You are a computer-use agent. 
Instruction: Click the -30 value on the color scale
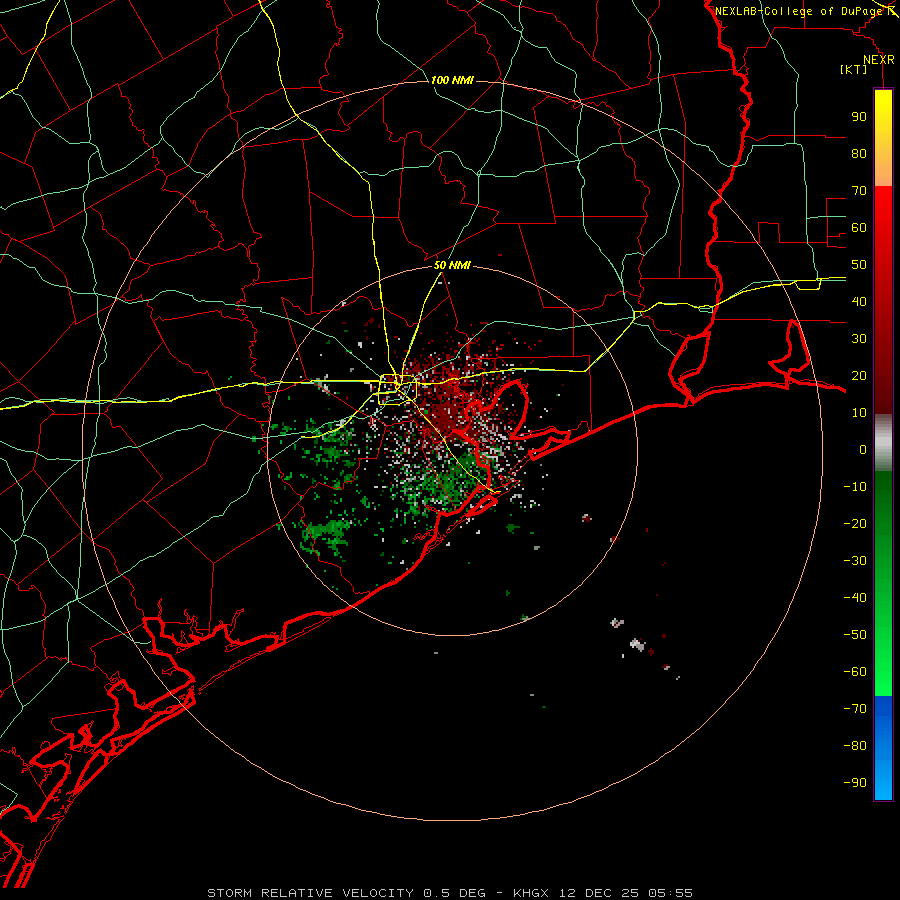coord(855,561)
